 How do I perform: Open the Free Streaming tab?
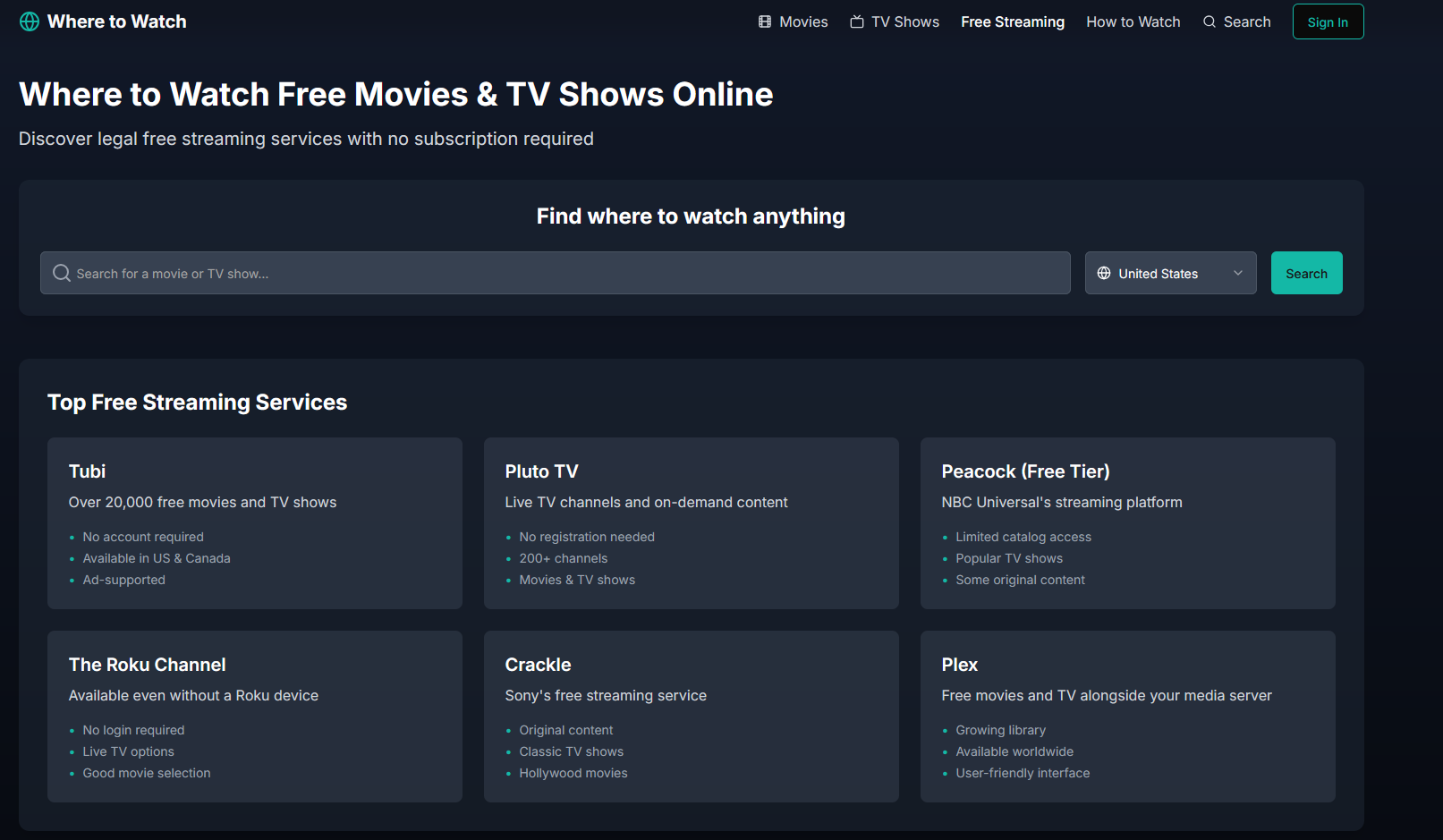1013,21
